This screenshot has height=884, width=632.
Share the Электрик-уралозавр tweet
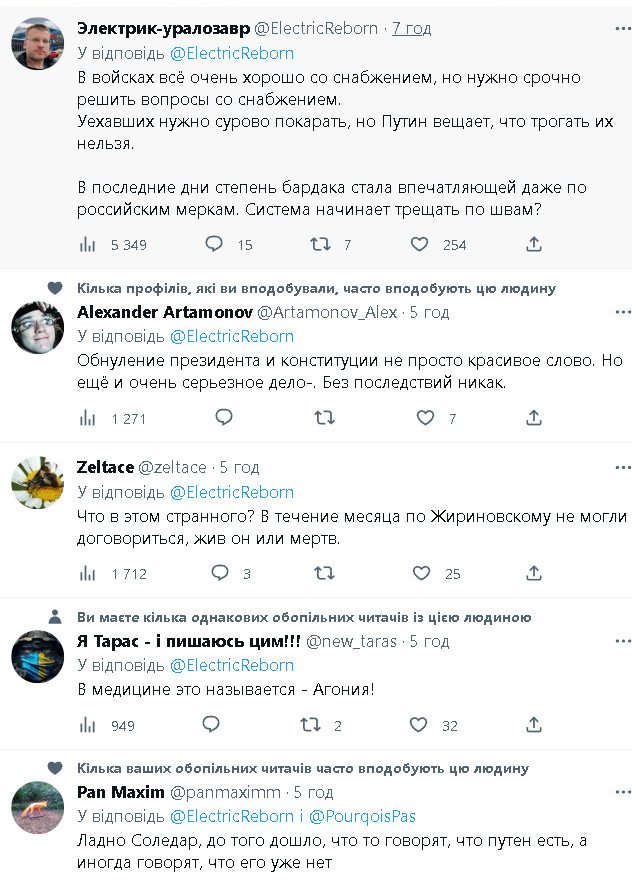[534, 244]
